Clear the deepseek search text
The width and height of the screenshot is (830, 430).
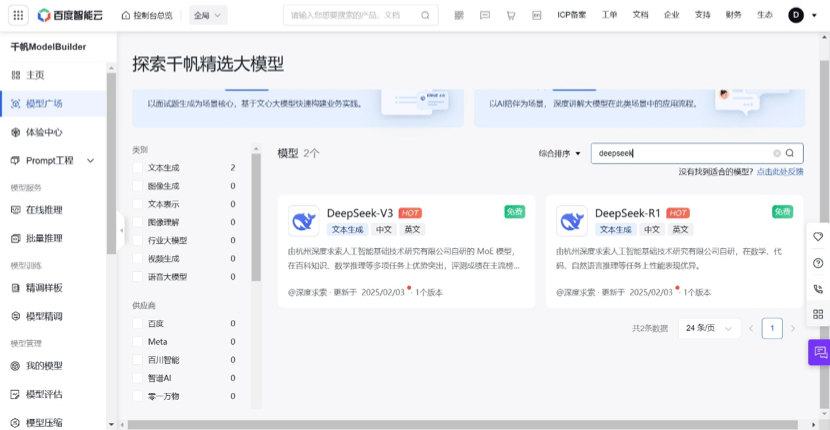[x=776, y=153]
